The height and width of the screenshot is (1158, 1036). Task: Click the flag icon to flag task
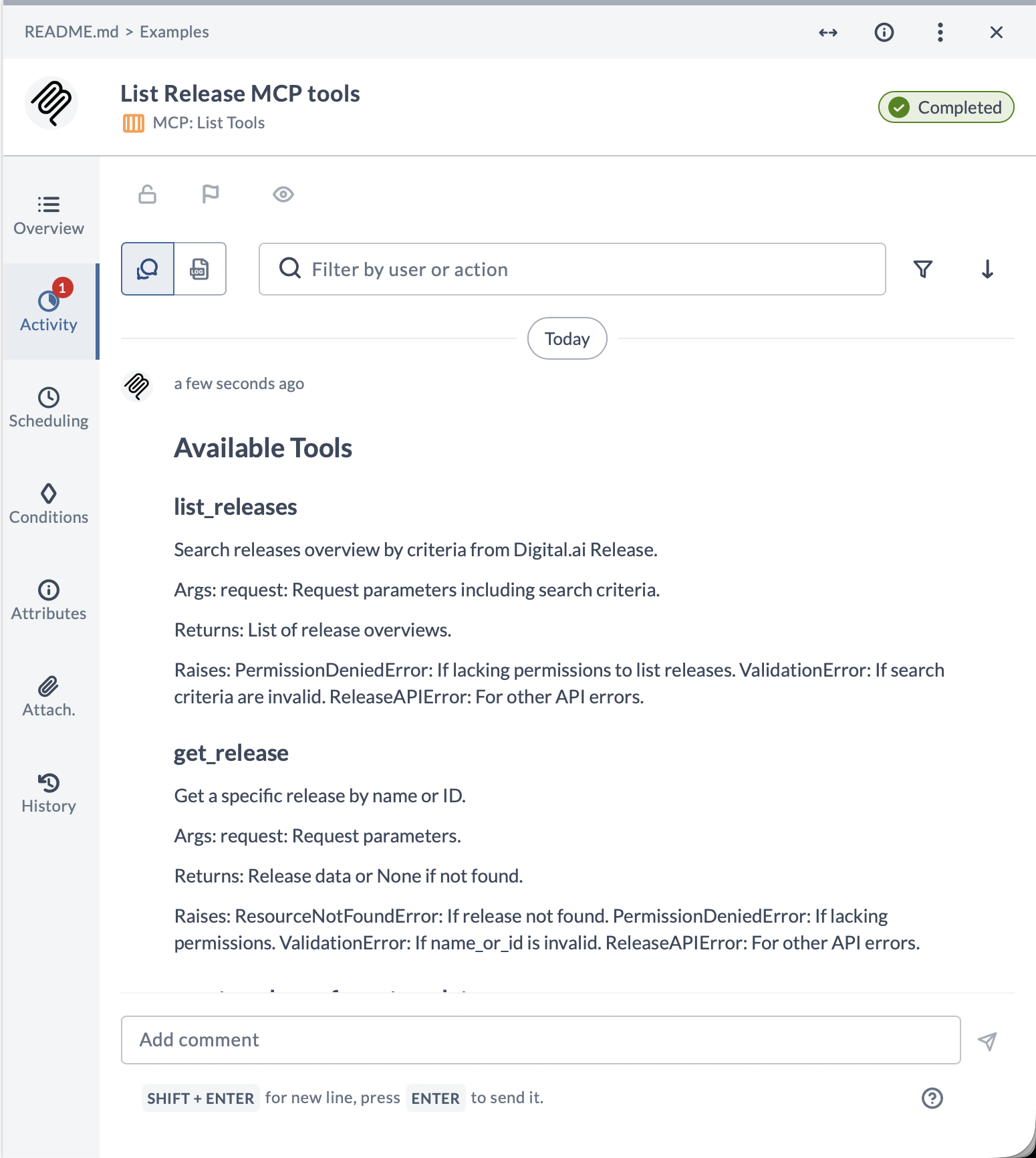(211, 194)
